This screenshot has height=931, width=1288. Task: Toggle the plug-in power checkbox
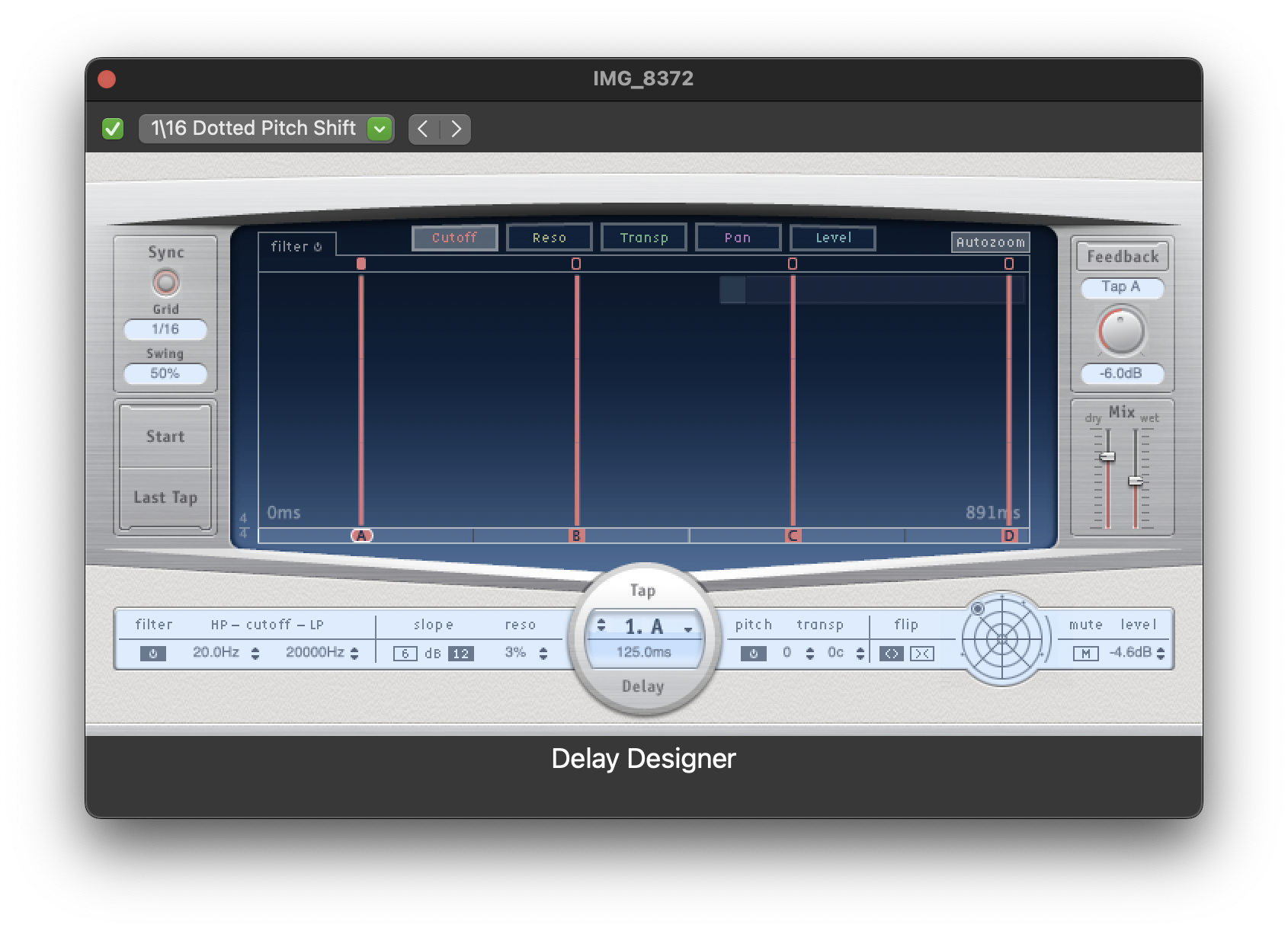pos(113,129)
